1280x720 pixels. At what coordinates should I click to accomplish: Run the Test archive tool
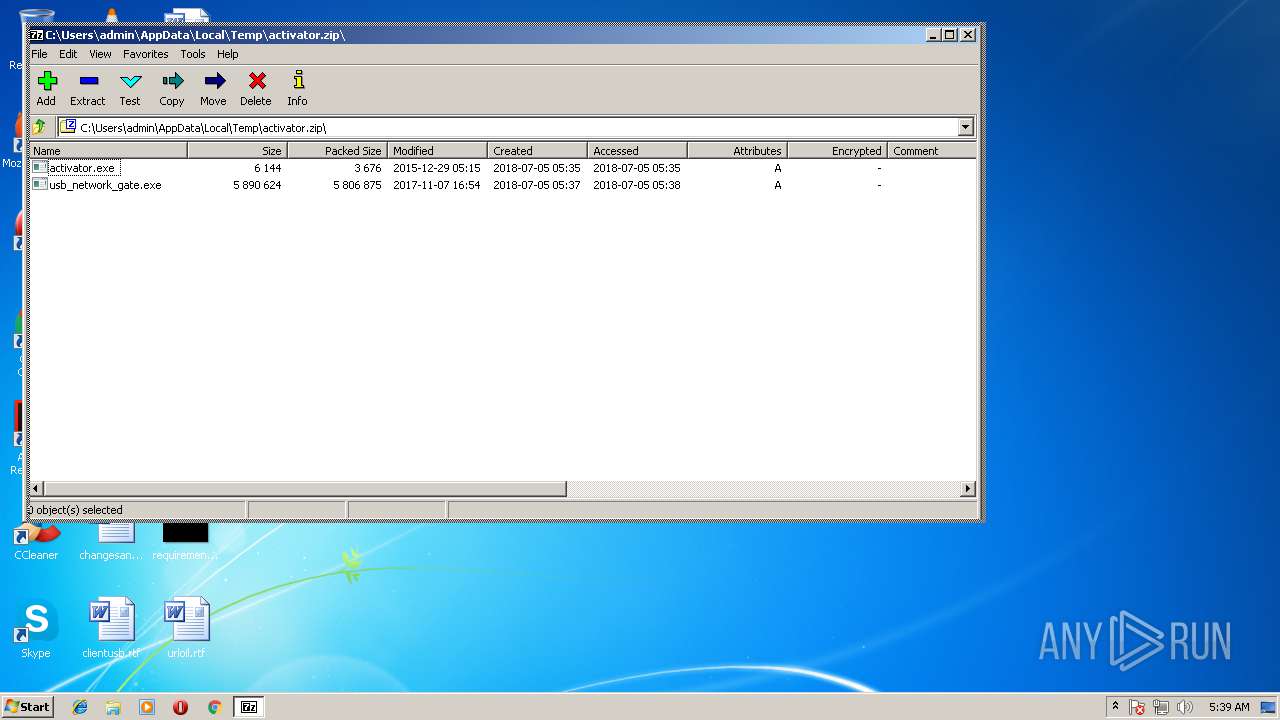(130, 81)
